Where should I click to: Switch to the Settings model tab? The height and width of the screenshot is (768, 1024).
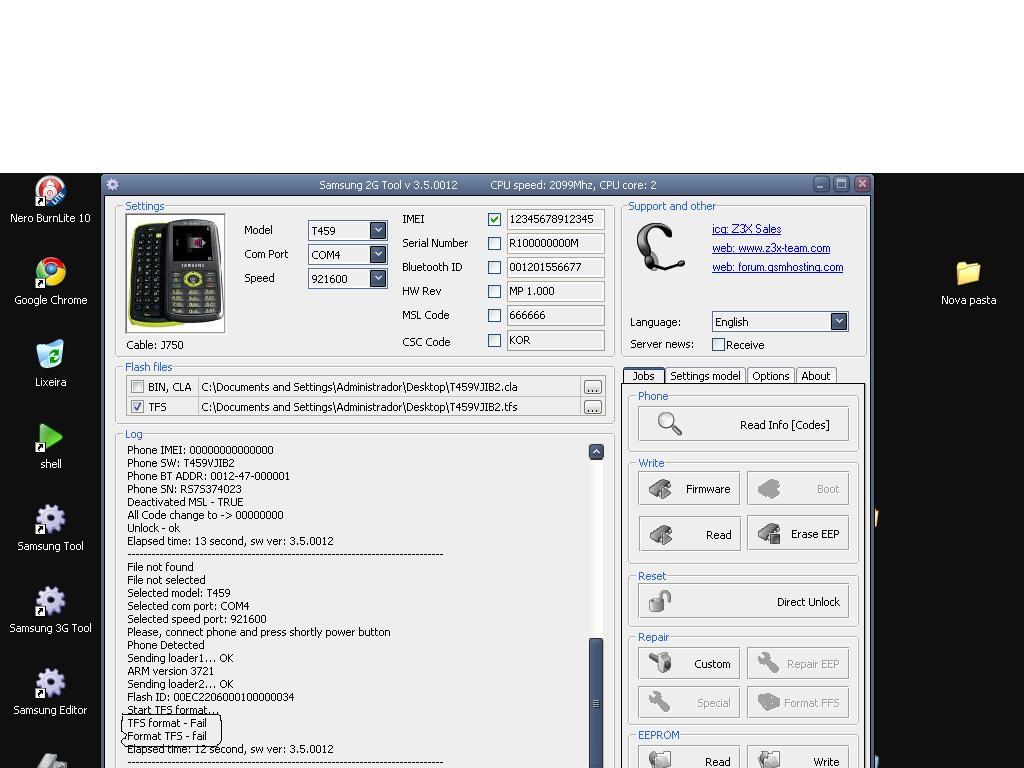pos(705,376)
